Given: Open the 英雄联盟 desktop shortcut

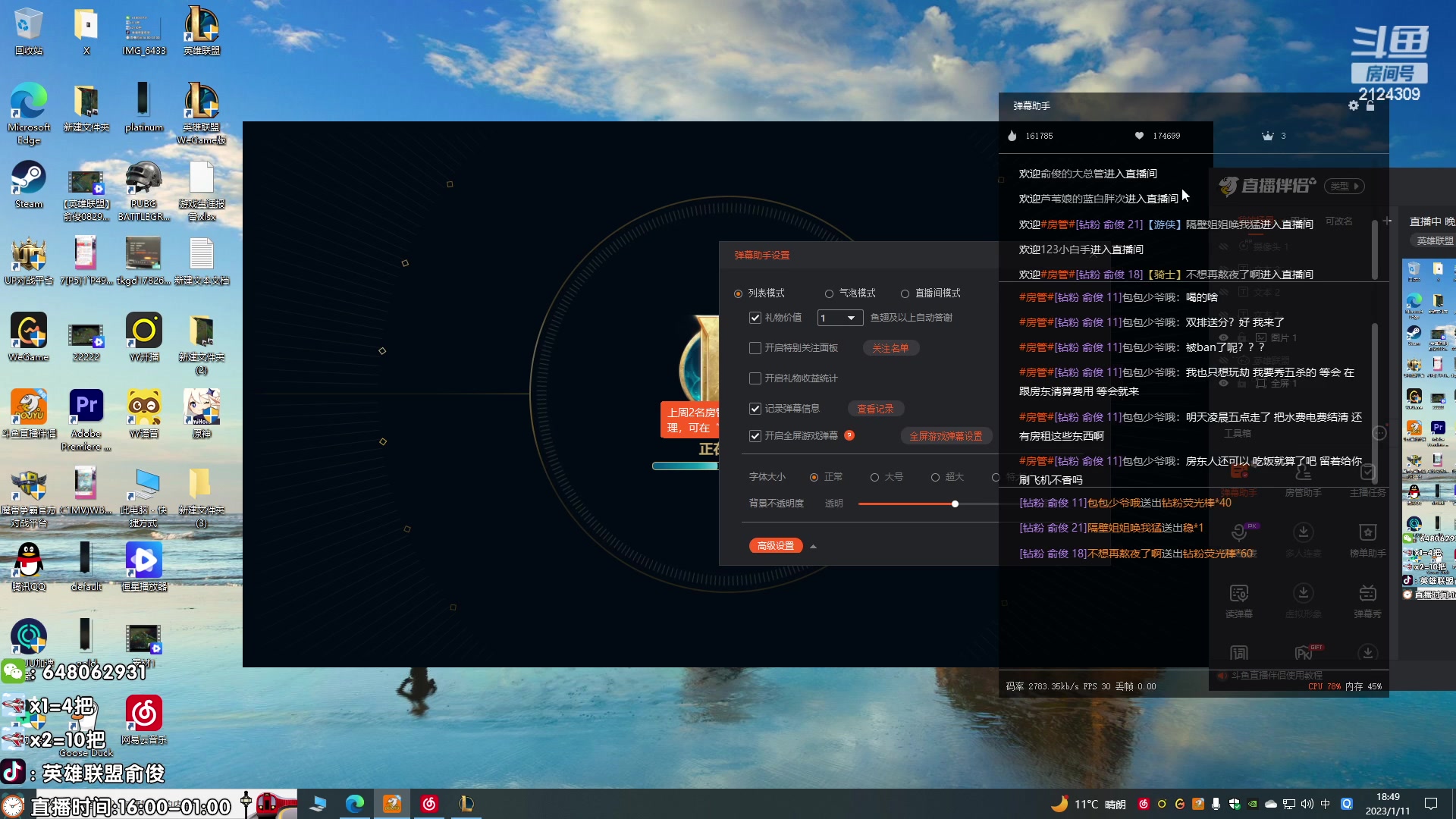Looking at the screenshot, I should click(x=202, y=31).
